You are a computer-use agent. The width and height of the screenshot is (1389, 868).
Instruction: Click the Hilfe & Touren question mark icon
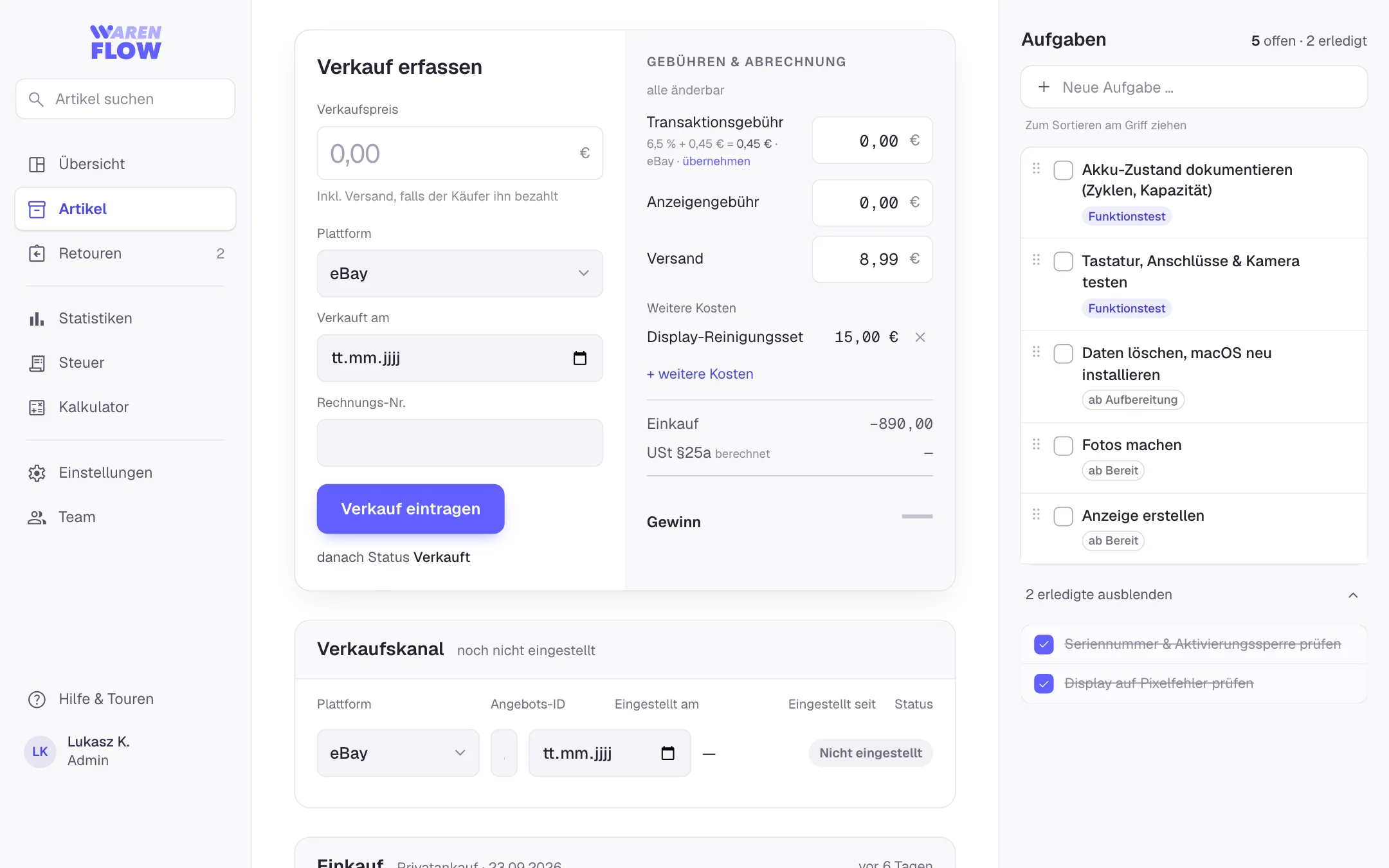point(37,700)
